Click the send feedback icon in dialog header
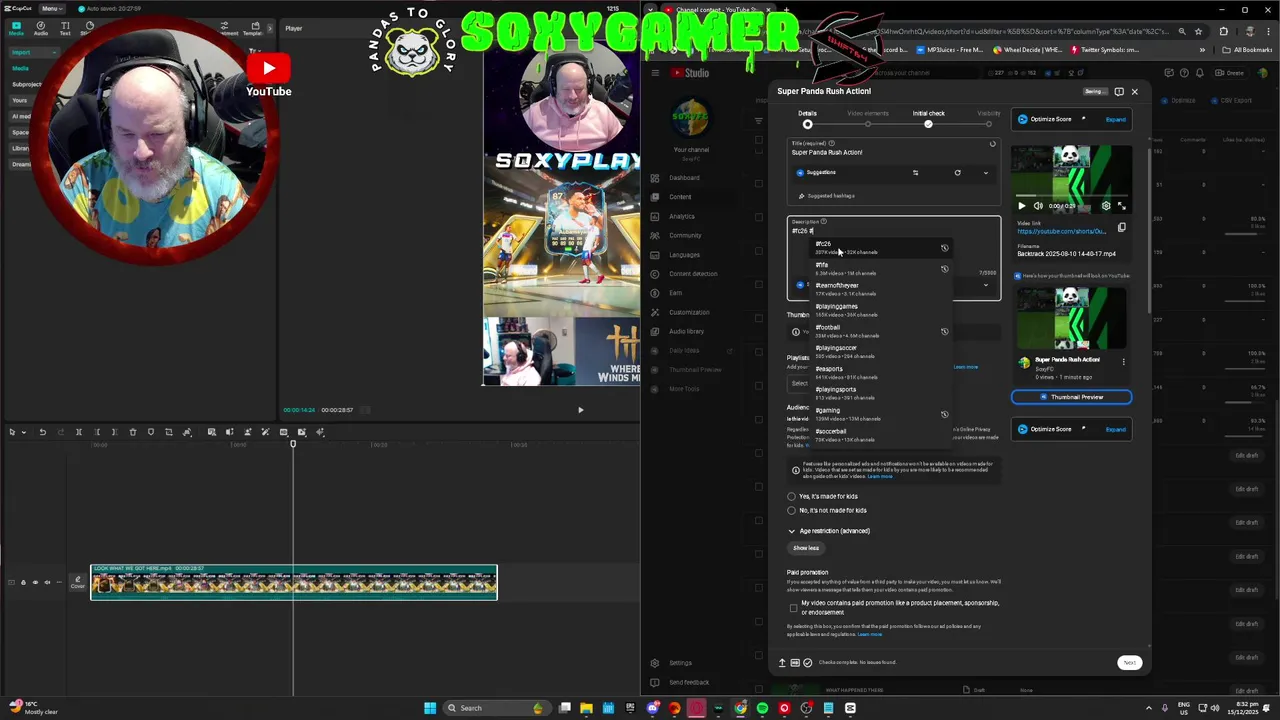The height and width of the screenshot is (720, 1280). [x=1119, y=91]
